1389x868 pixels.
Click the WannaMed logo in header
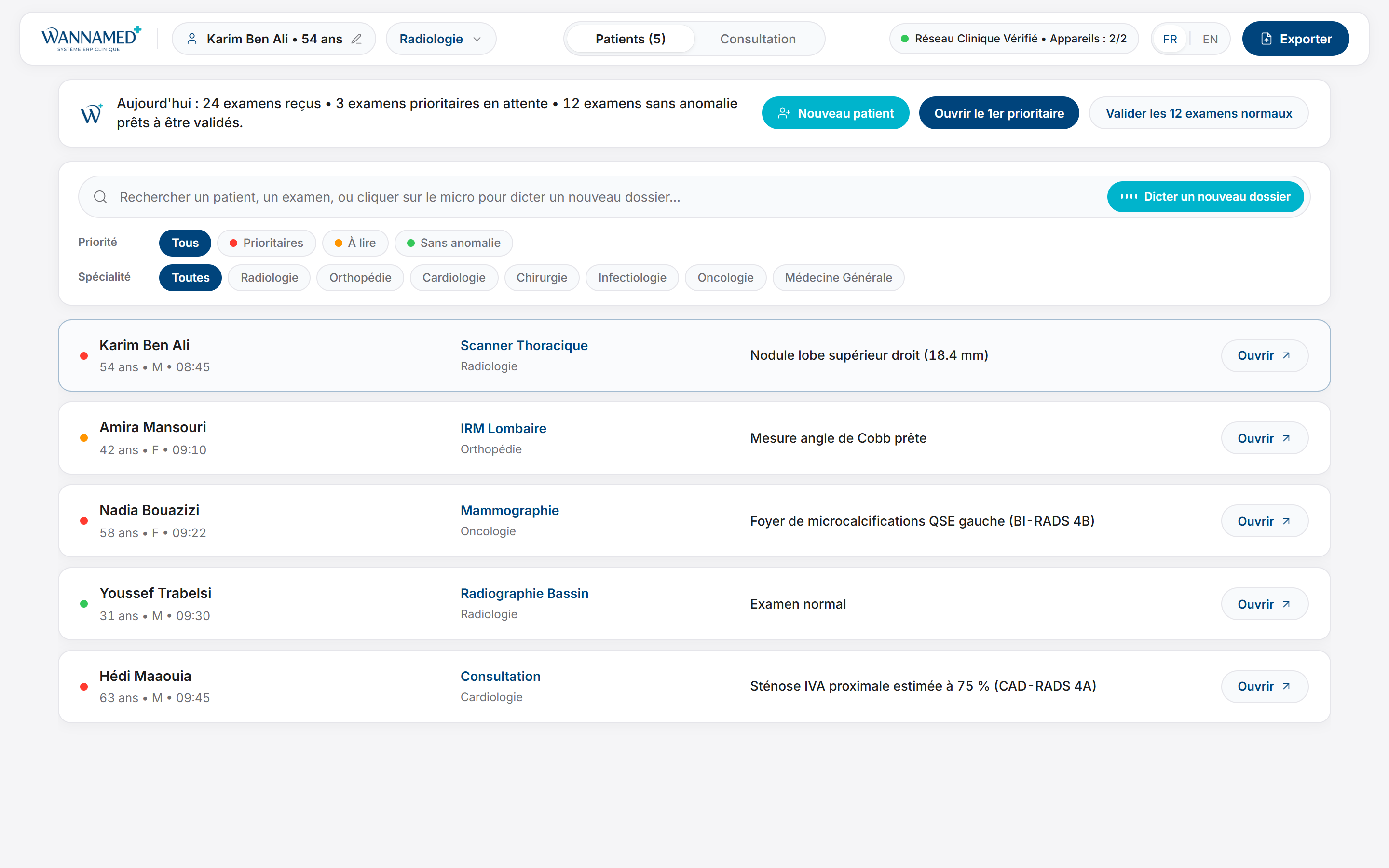(x=91, y=39)
